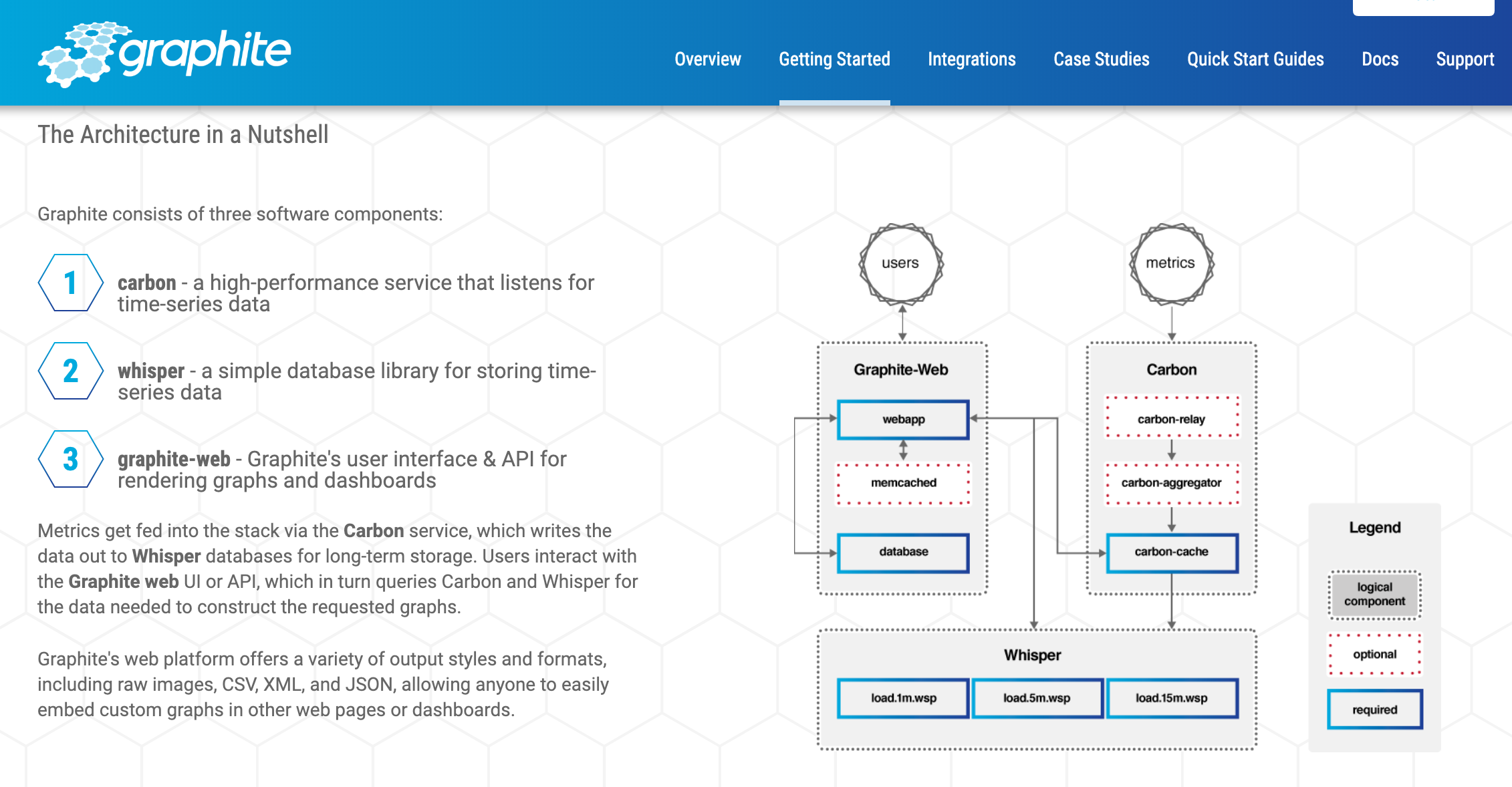
Task: Open the Overview menu item
Action: [708, 59]
